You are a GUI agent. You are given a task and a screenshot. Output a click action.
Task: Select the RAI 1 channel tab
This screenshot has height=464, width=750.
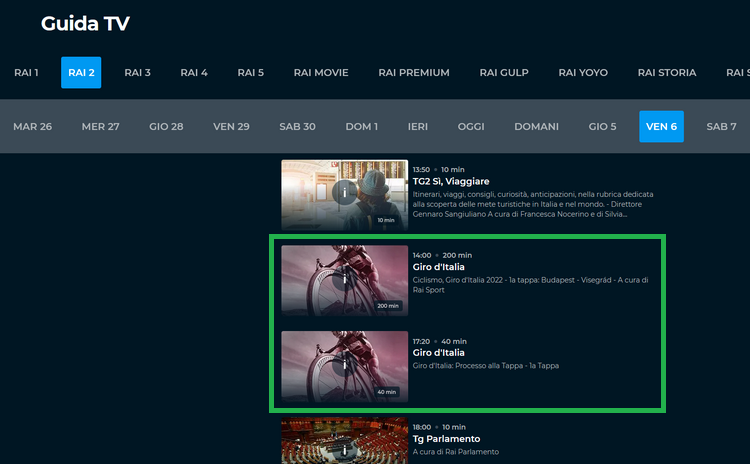click(x=26, y=73)
